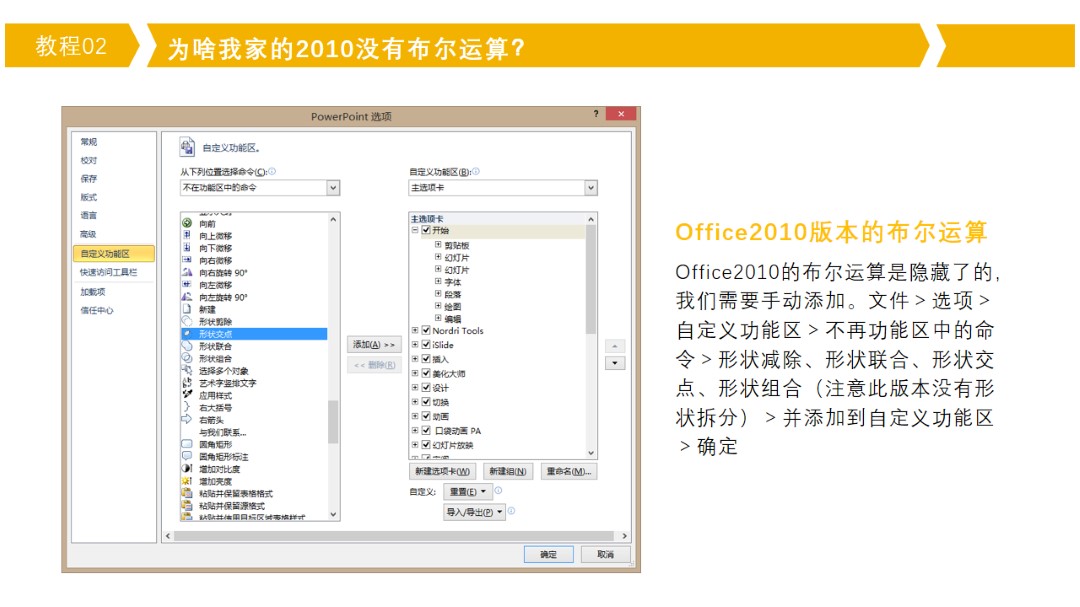Toggle the Nordri Tools checkbox

(x=426, y=331)
